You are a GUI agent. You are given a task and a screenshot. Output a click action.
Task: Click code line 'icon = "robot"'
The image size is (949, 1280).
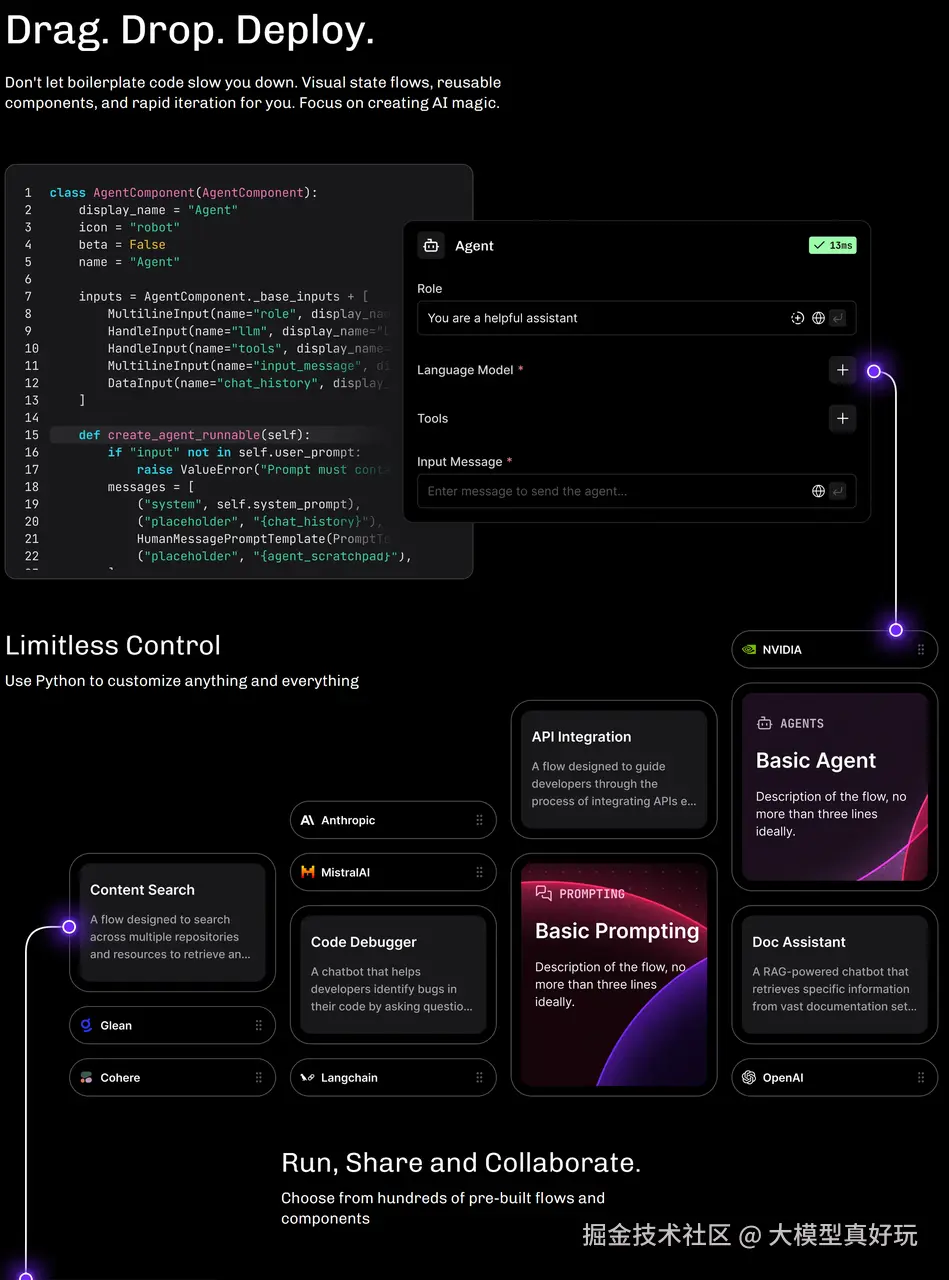click(x=129, y=227)
